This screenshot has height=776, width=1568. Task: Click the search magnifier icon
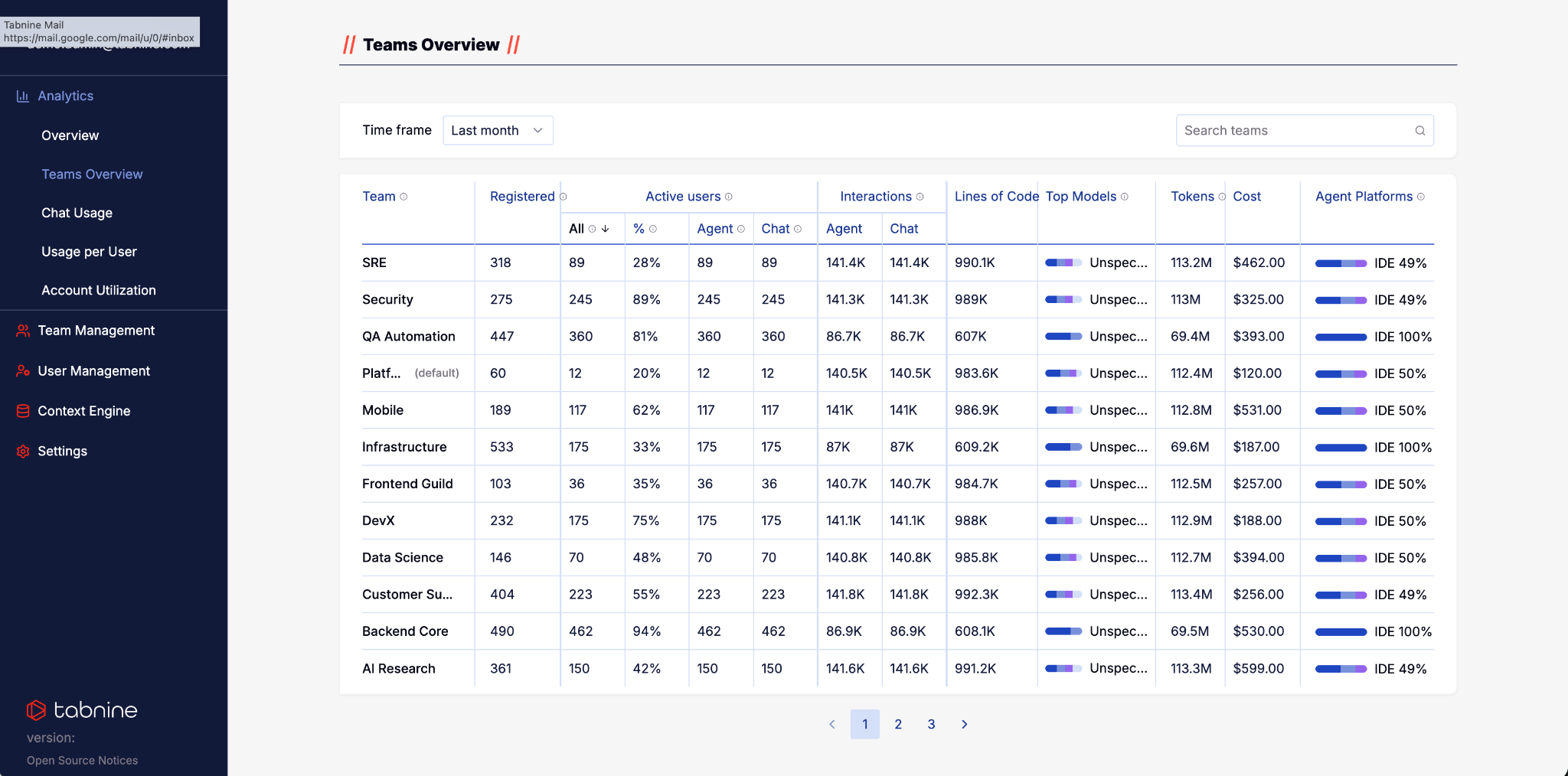tap(1420, 131)
